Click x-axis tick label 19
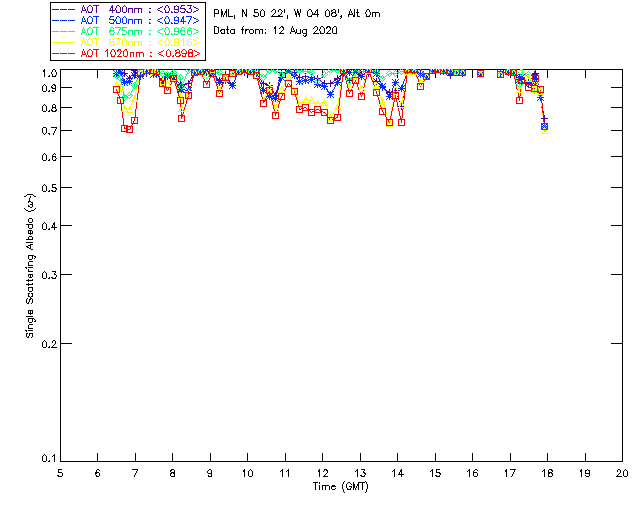 click(x=585, y=474)
